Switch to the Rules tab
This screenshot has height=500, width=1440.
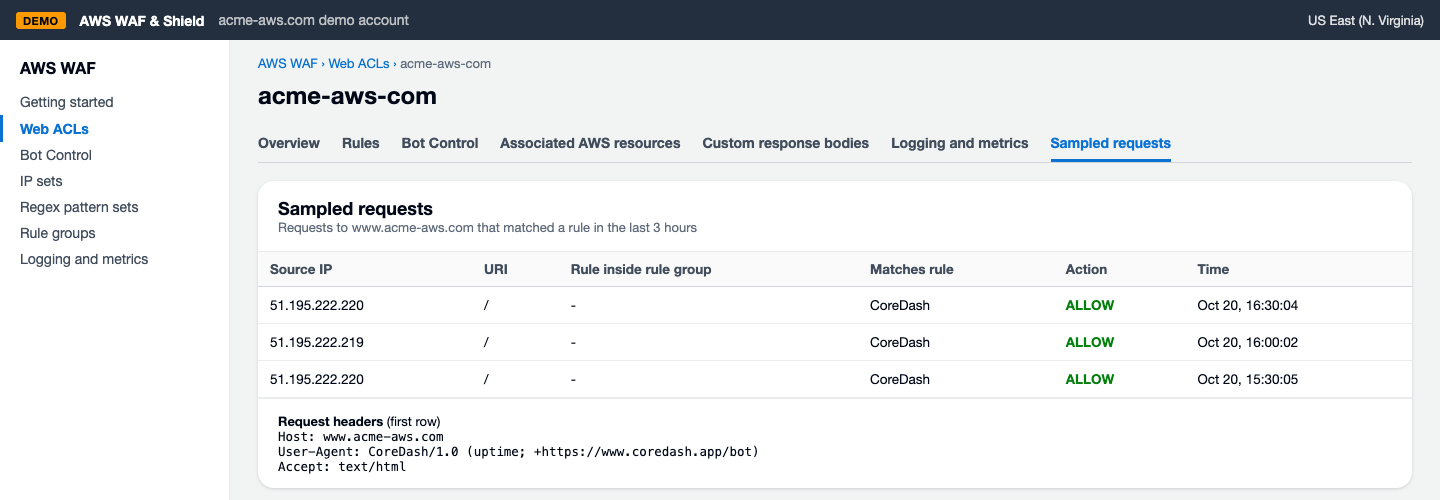[361, 143]
